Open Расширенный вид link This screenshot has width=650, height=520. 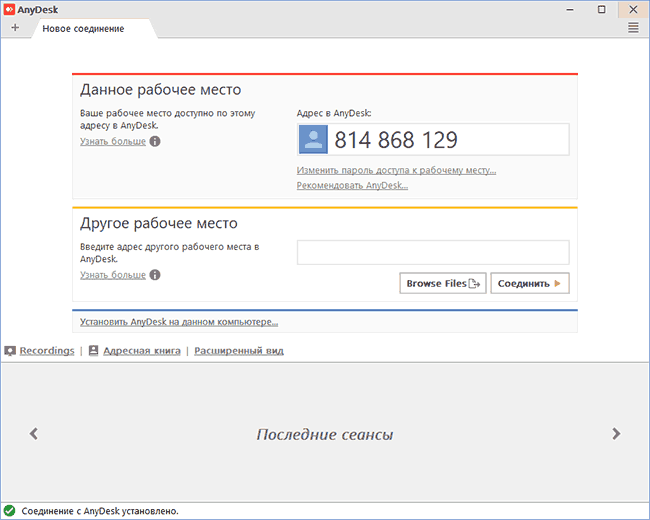(239, 351)
